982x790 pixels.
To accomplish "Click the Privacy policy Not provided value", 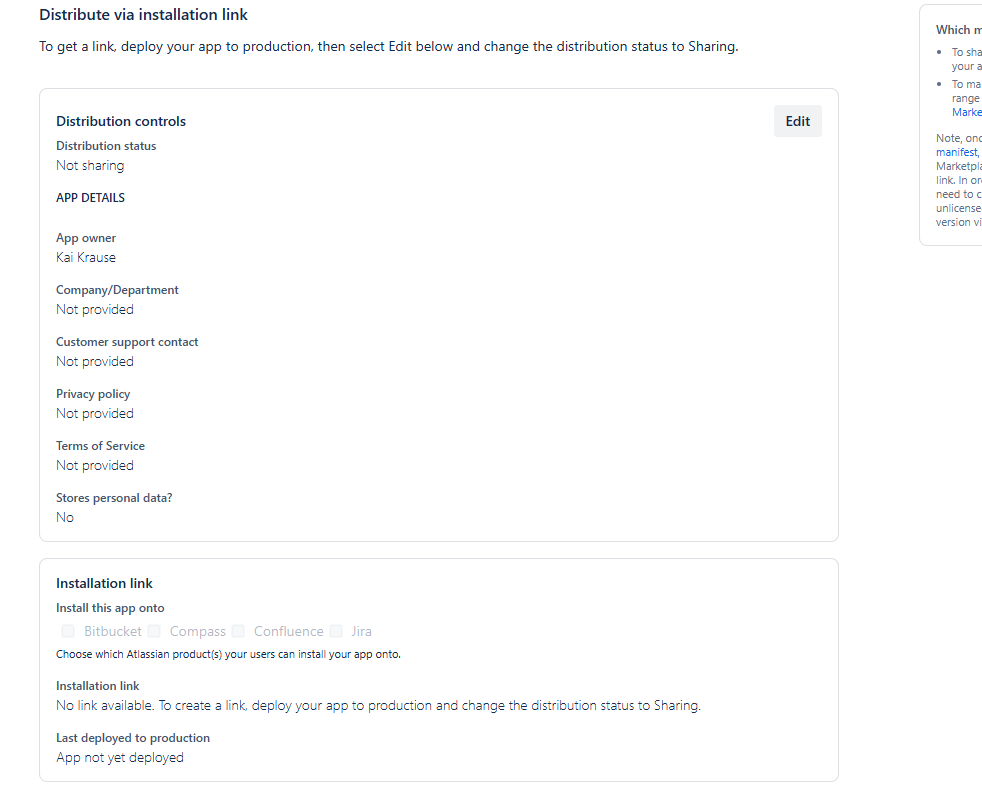I will click(94, 413).
